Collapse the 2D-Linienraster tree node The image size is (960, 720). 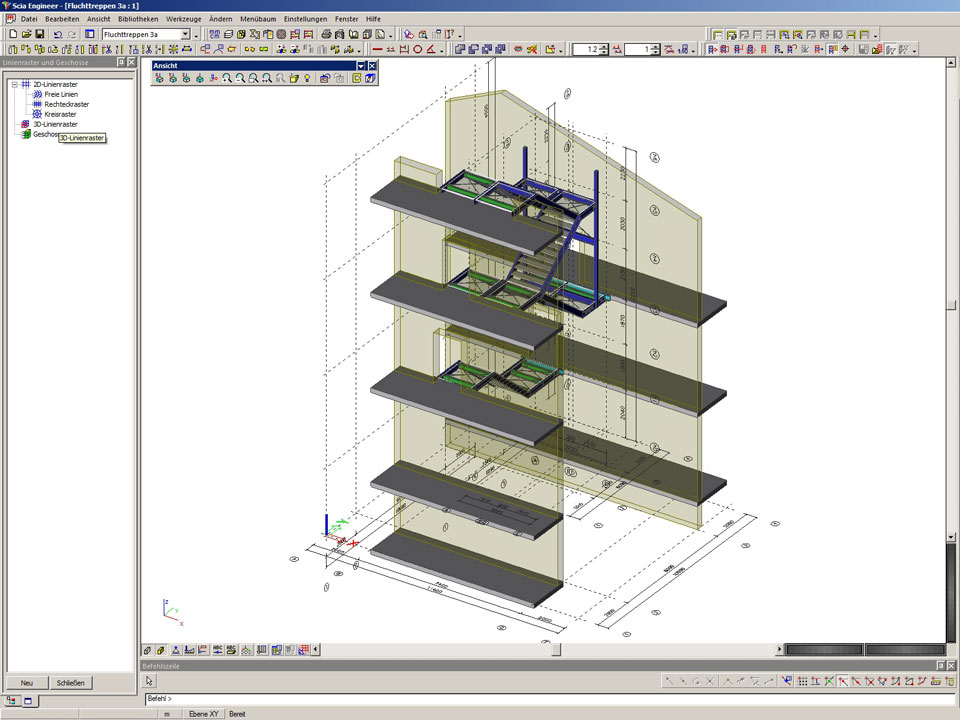pyautogui.click(x=15, y=84)
